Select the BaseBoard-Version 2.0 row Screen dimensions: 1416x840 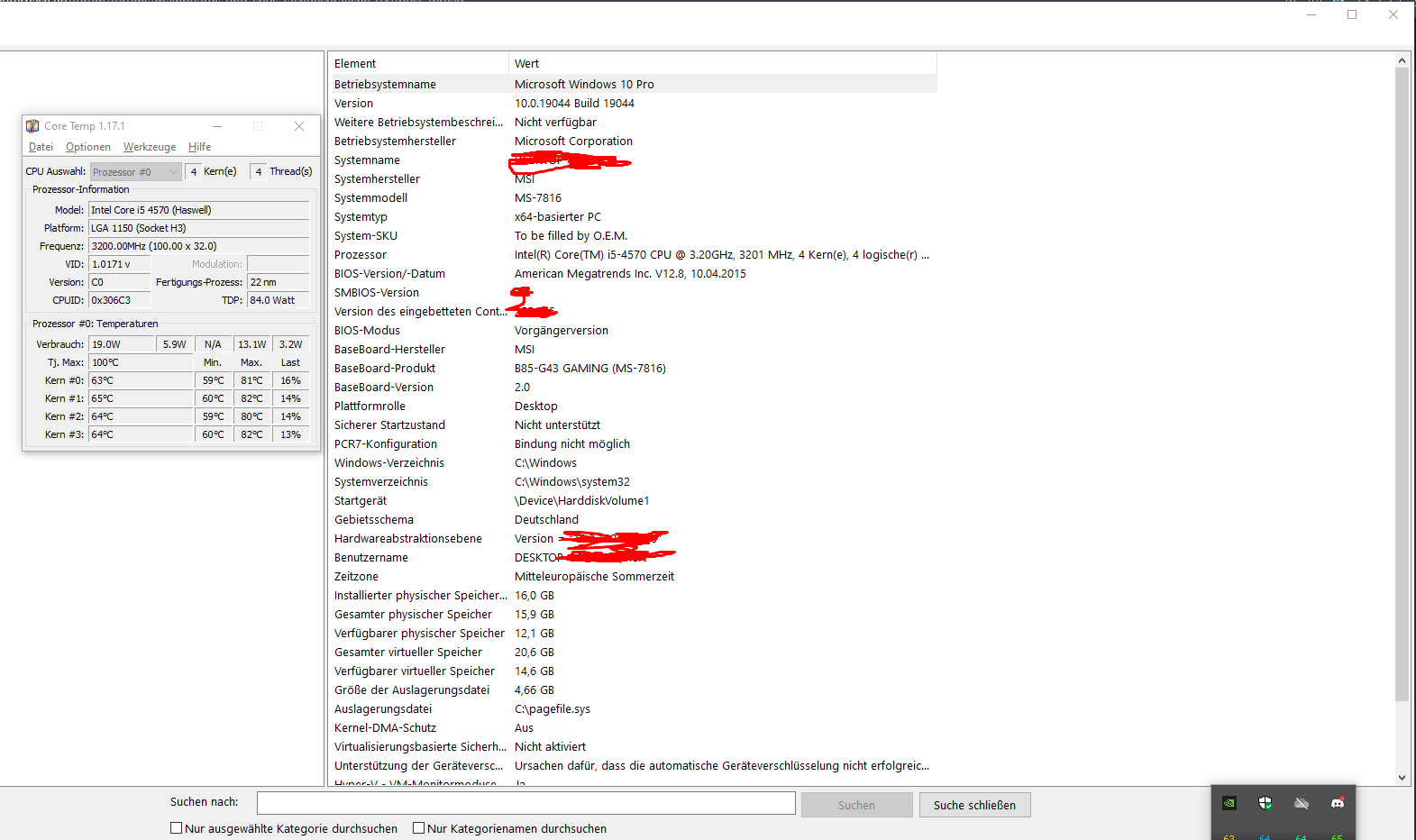click(633, 387)
